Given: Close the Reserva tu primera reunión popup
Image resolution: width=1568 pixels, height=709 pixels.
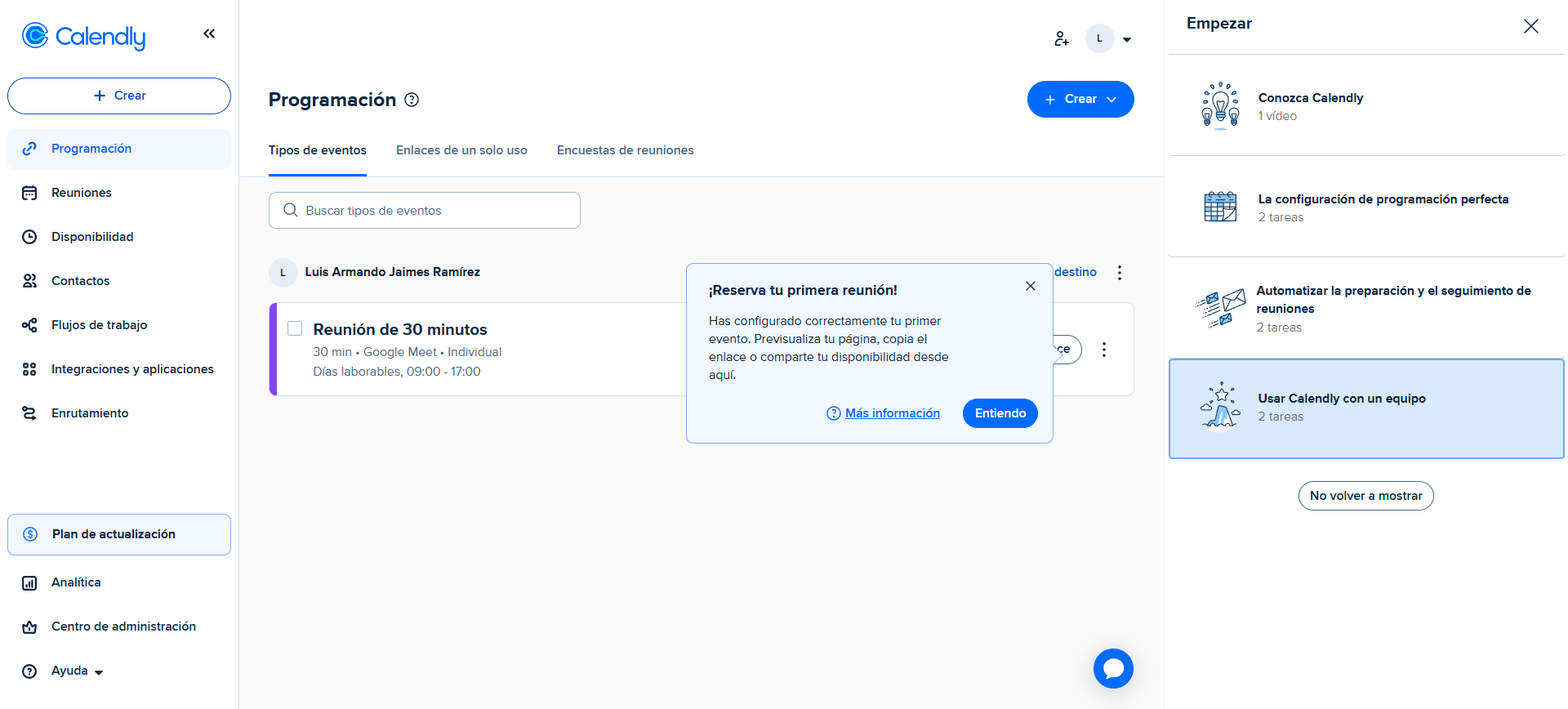Looking at the screenshot, I should pyautogui.click(x=1031, y=286).
